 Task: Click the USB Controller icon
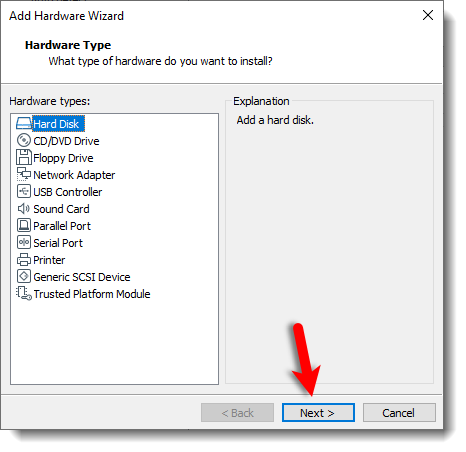pos(24,191)
